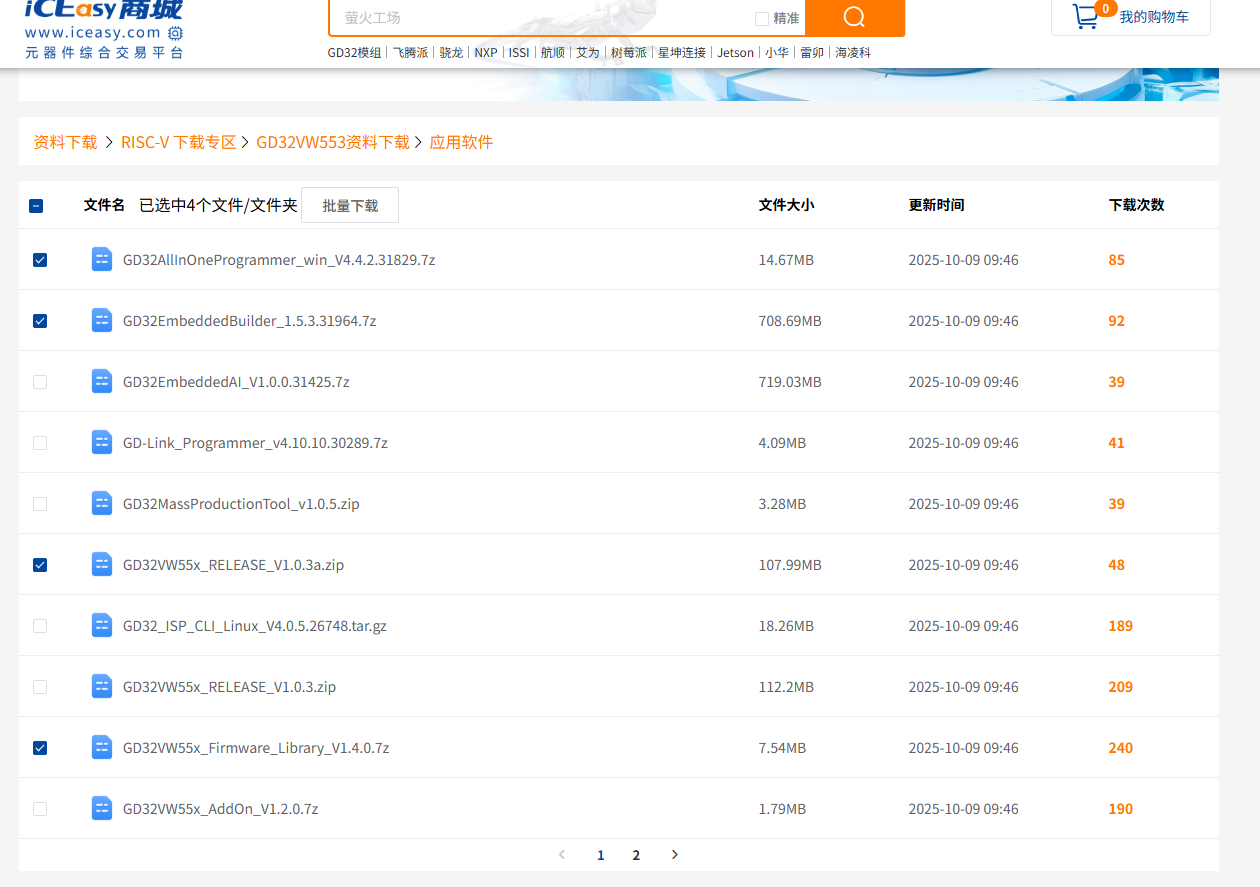The width and height of the screenshot is (1260, 887).
Task: Go to previous page with left chevron
Action: coord(562,854)
